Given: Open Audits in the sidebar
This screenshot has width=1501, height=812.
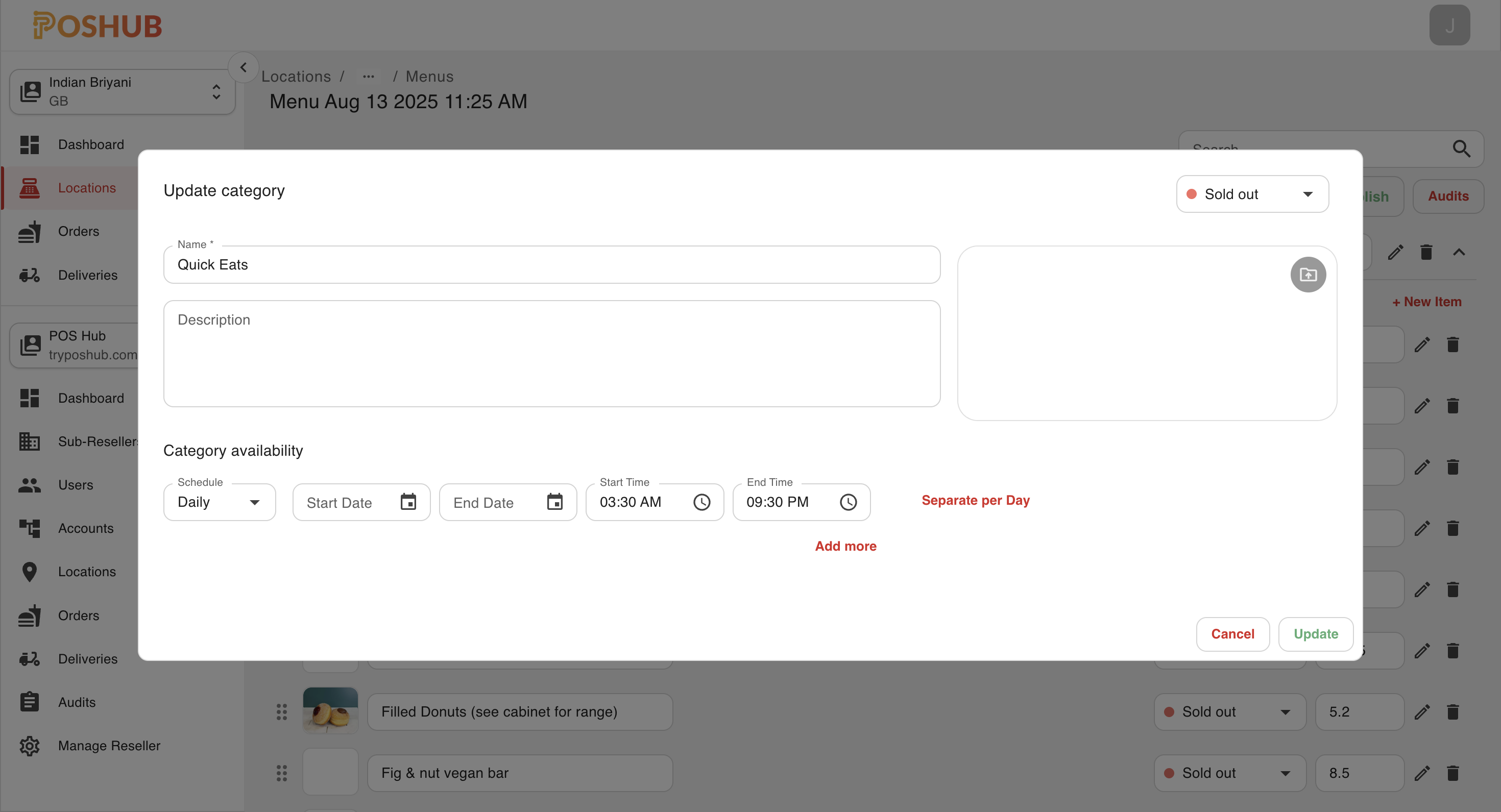Looking at the screenshot, I should click(x=77, y=702).
